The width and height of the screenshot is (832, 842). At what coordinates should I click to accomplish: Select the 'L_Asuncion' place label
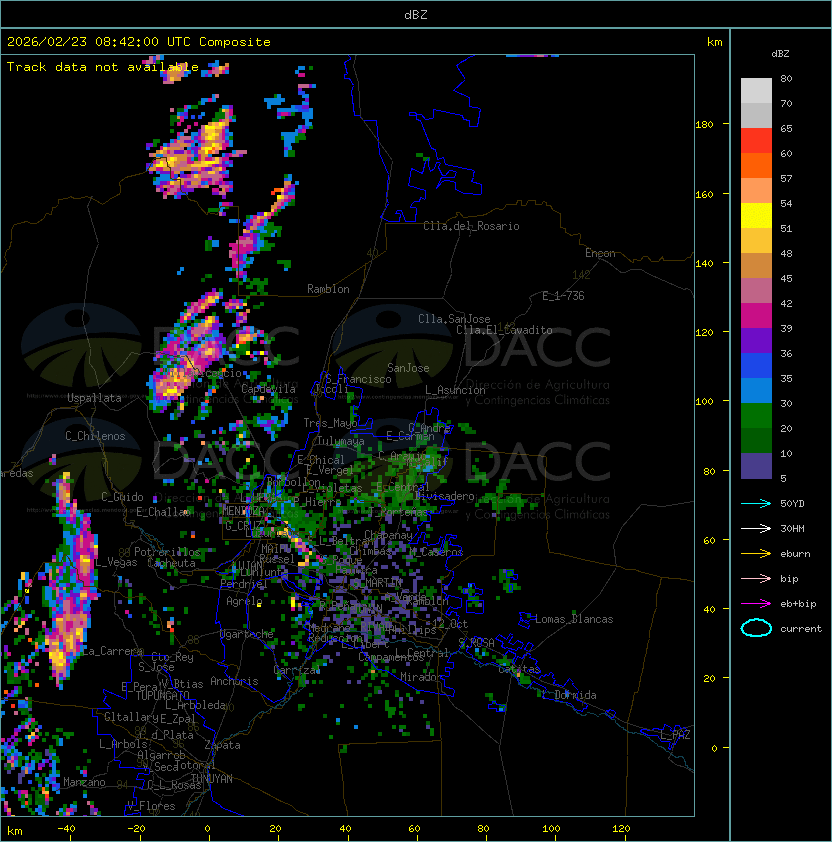455,390
